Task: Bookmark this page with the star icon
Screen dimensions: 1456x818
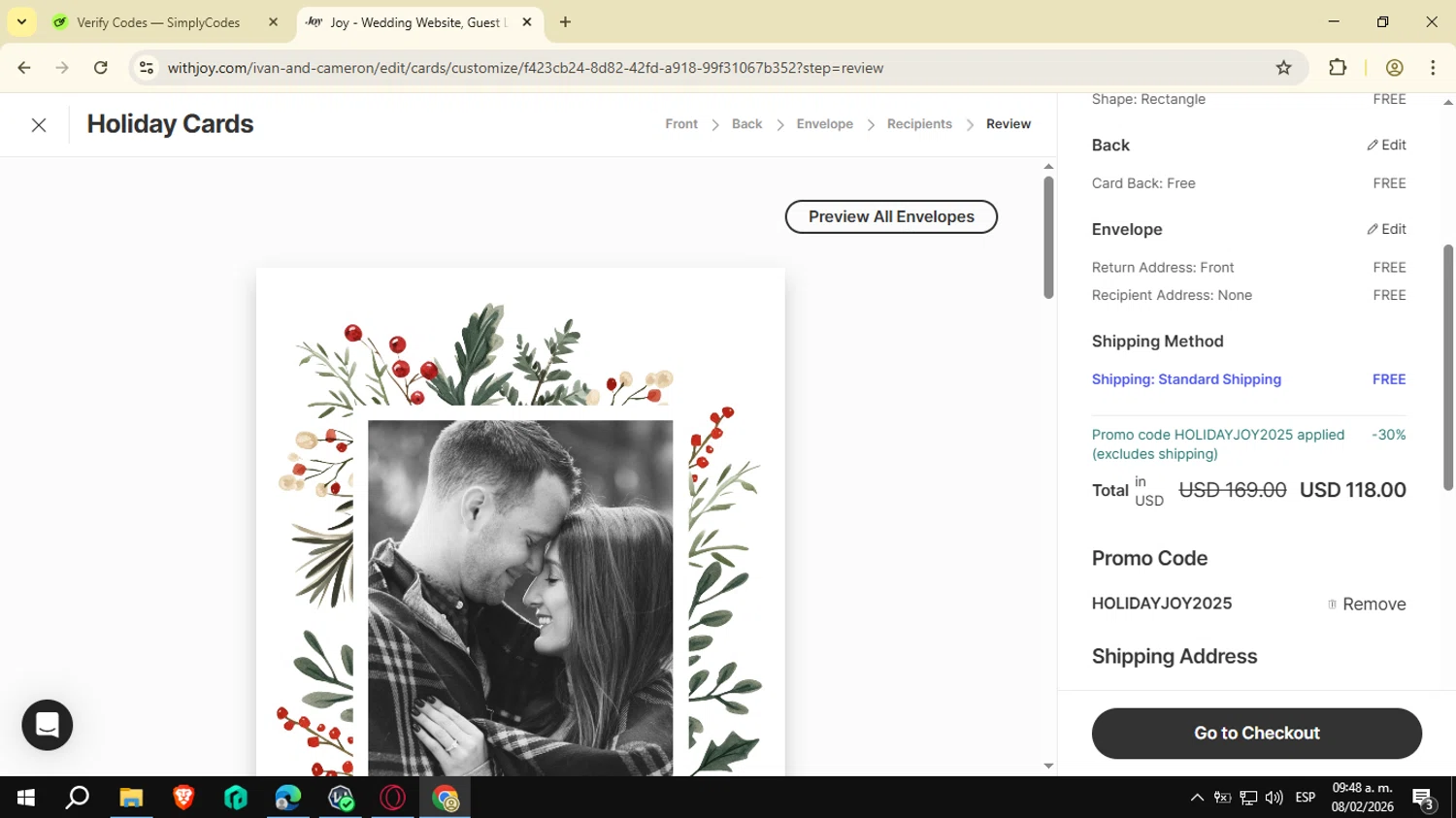Action: pyautogui.click(x=1283, y=68)
